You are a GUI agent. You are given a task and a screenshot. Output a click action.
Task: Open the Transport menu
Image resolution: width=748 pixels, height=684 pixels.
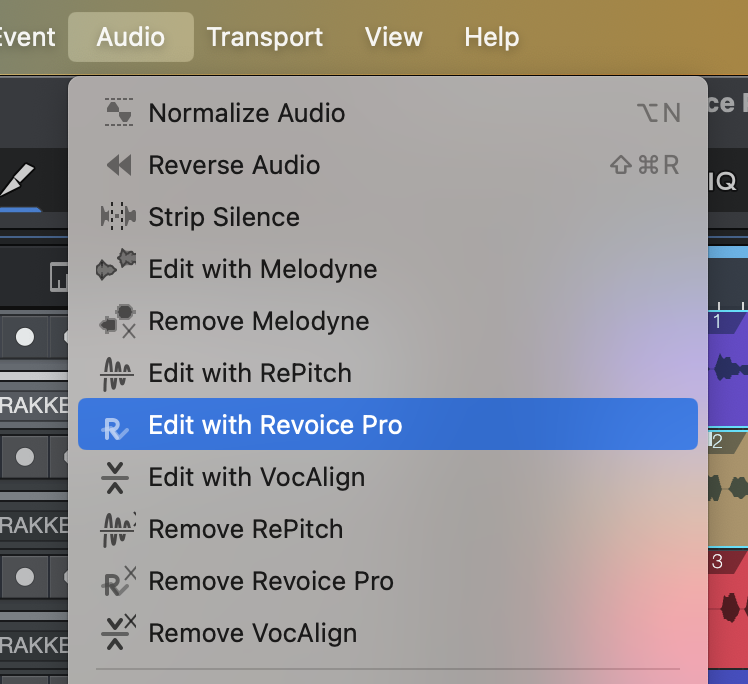pos(264,37)
